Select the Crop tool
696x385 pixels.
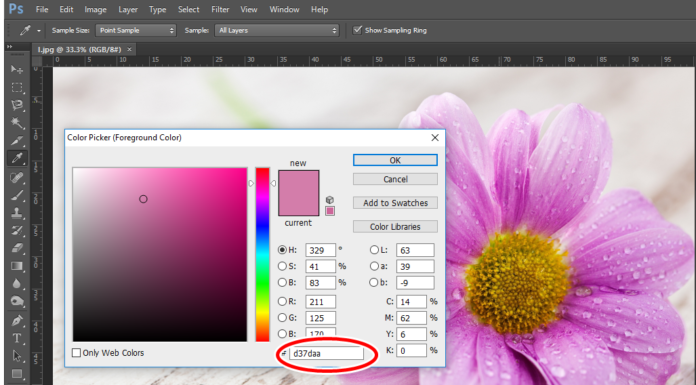point(17,141)
